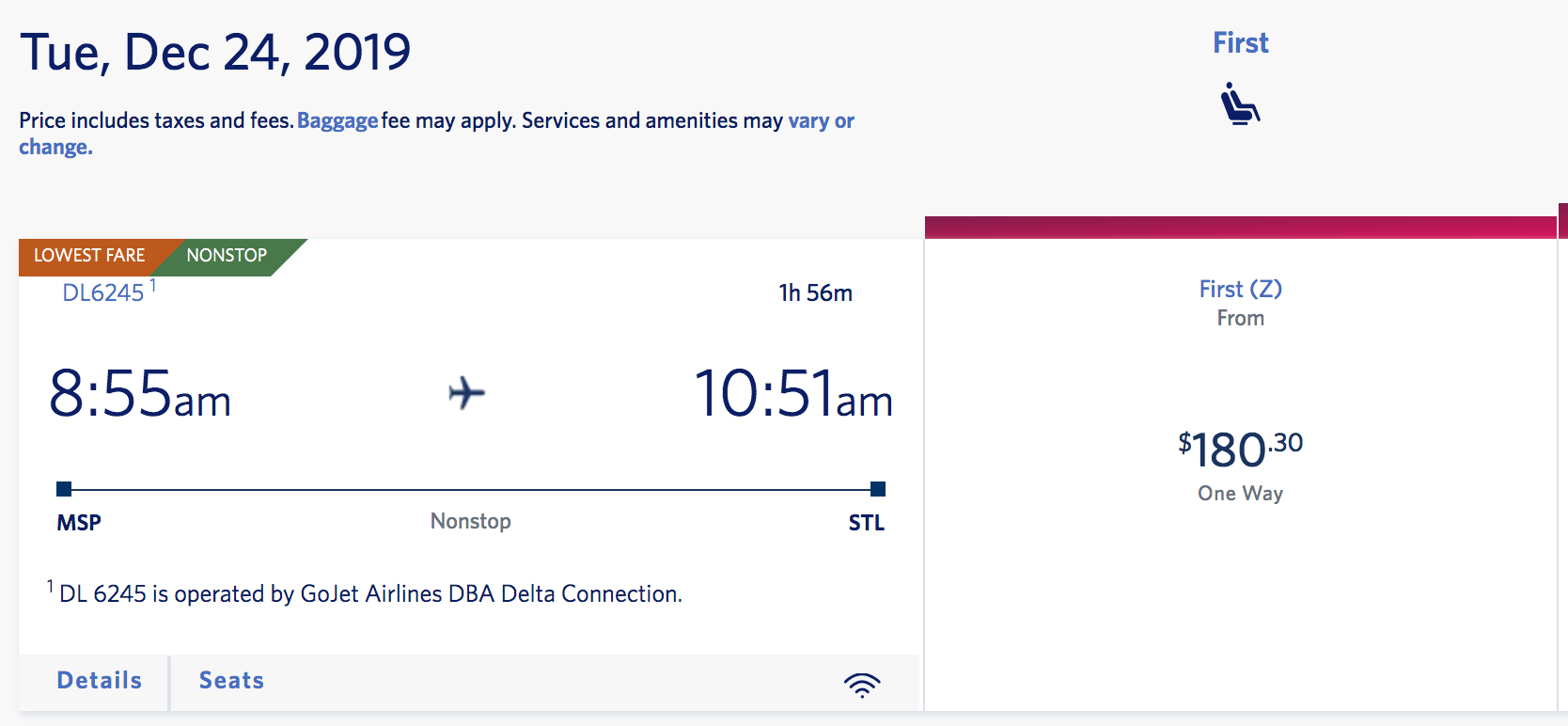
Task: Click the STL arrival square marker
Action: pyautogui.click(x=878, y=489)
